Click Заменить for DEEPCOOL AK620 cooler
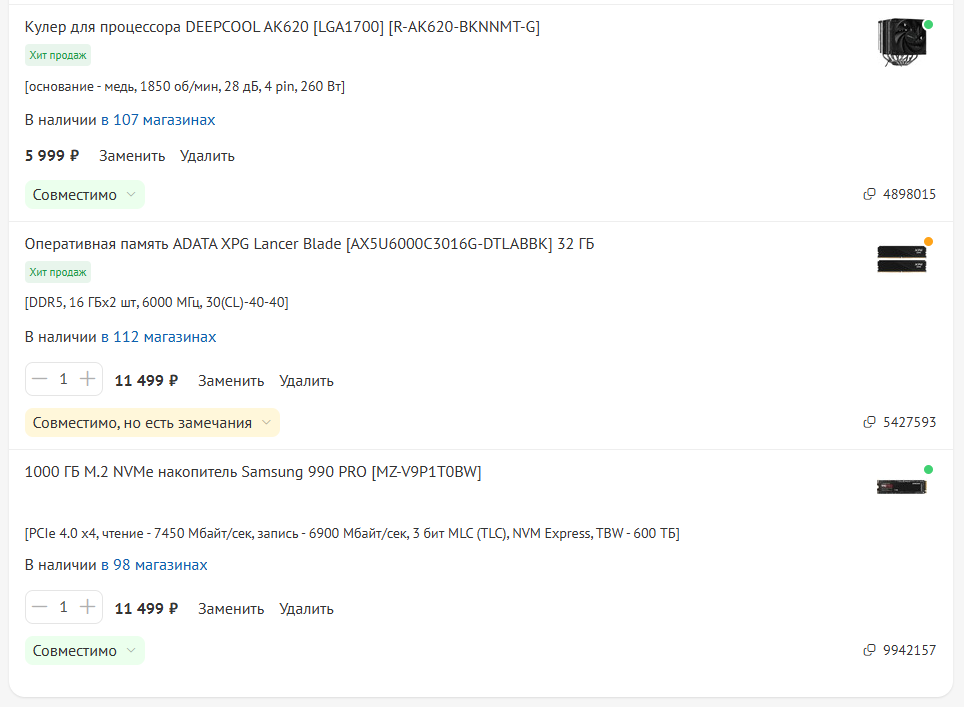 pos(132,156)
